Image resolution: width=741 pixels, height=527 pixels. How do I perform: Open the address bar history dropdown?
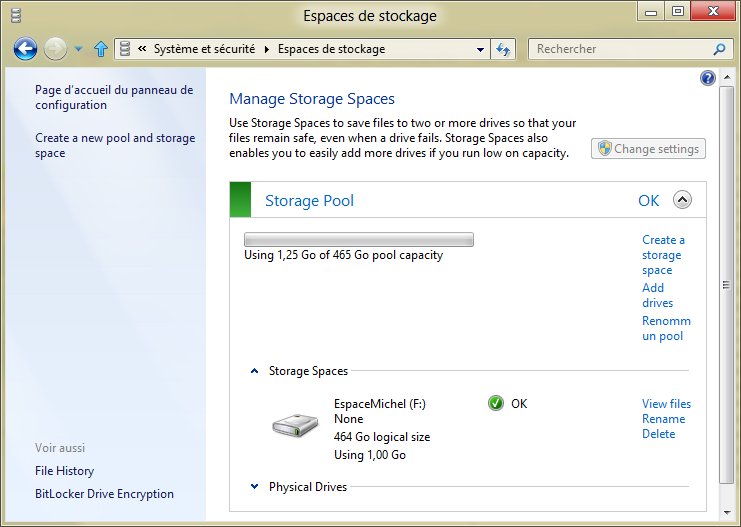480,49
